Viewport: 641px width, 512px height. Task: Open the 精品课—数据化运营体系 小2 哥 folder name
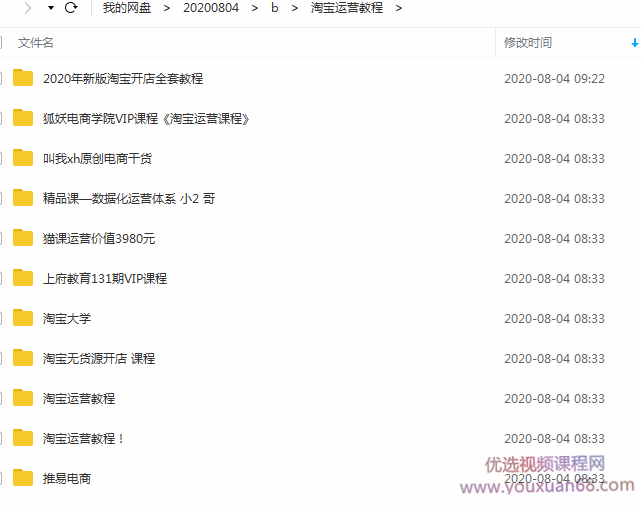click(x=128, y=198)
